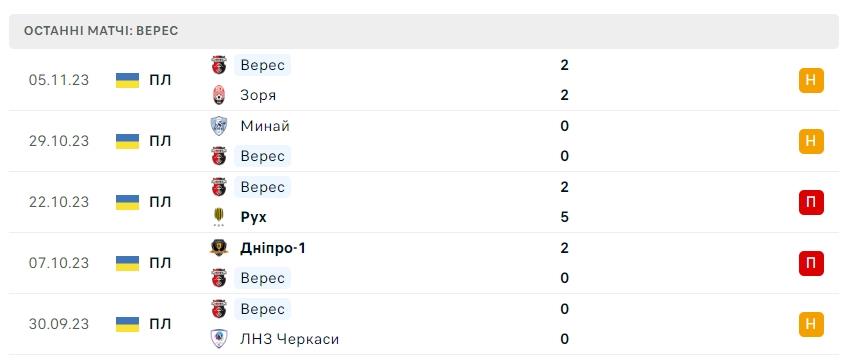This screenshot has width=844, height=362.
Task: Open the Рух team link
Action: (254, 217)
